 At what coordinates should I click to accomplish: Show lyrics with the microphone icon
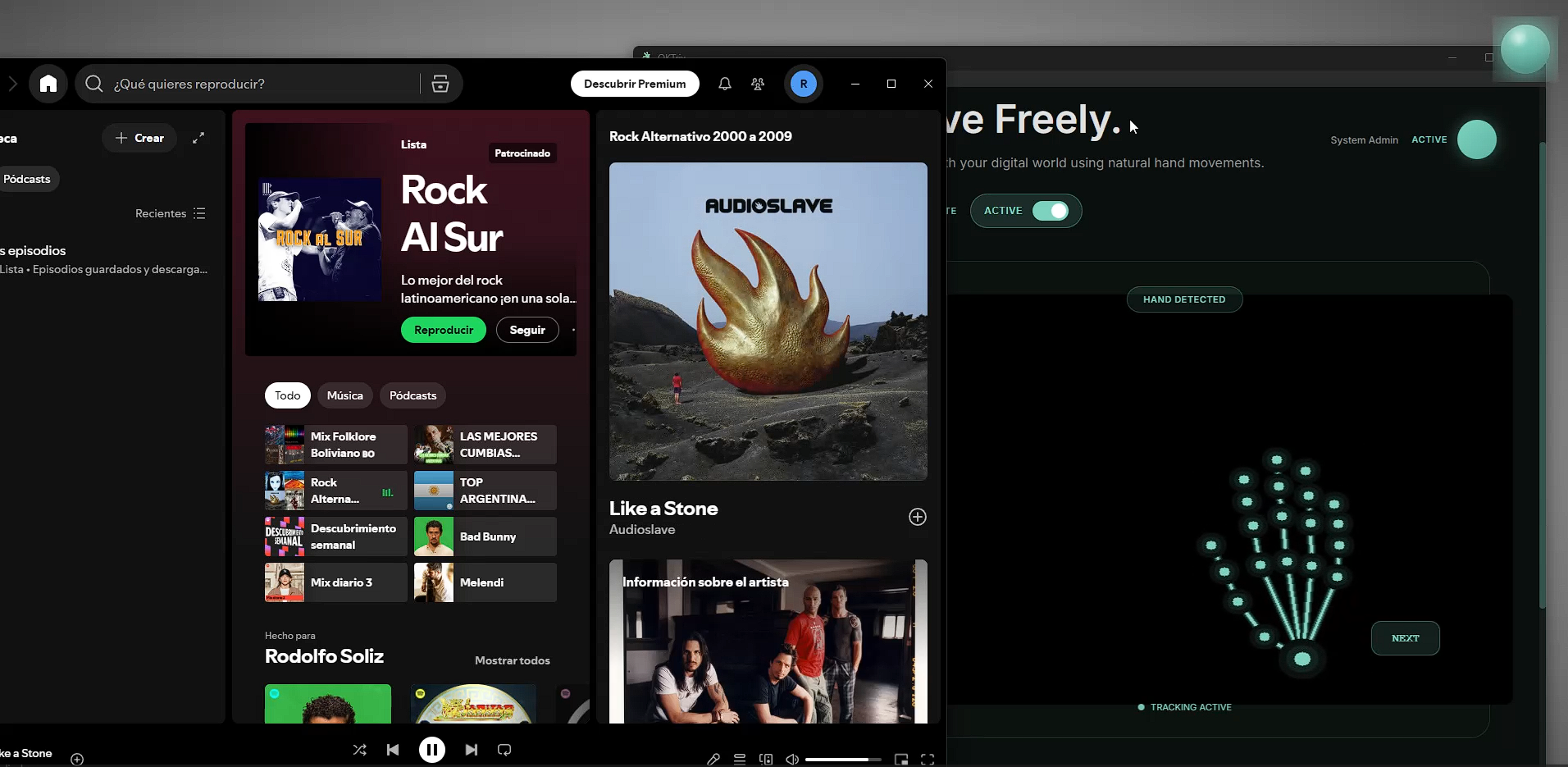tap(713, 760)
